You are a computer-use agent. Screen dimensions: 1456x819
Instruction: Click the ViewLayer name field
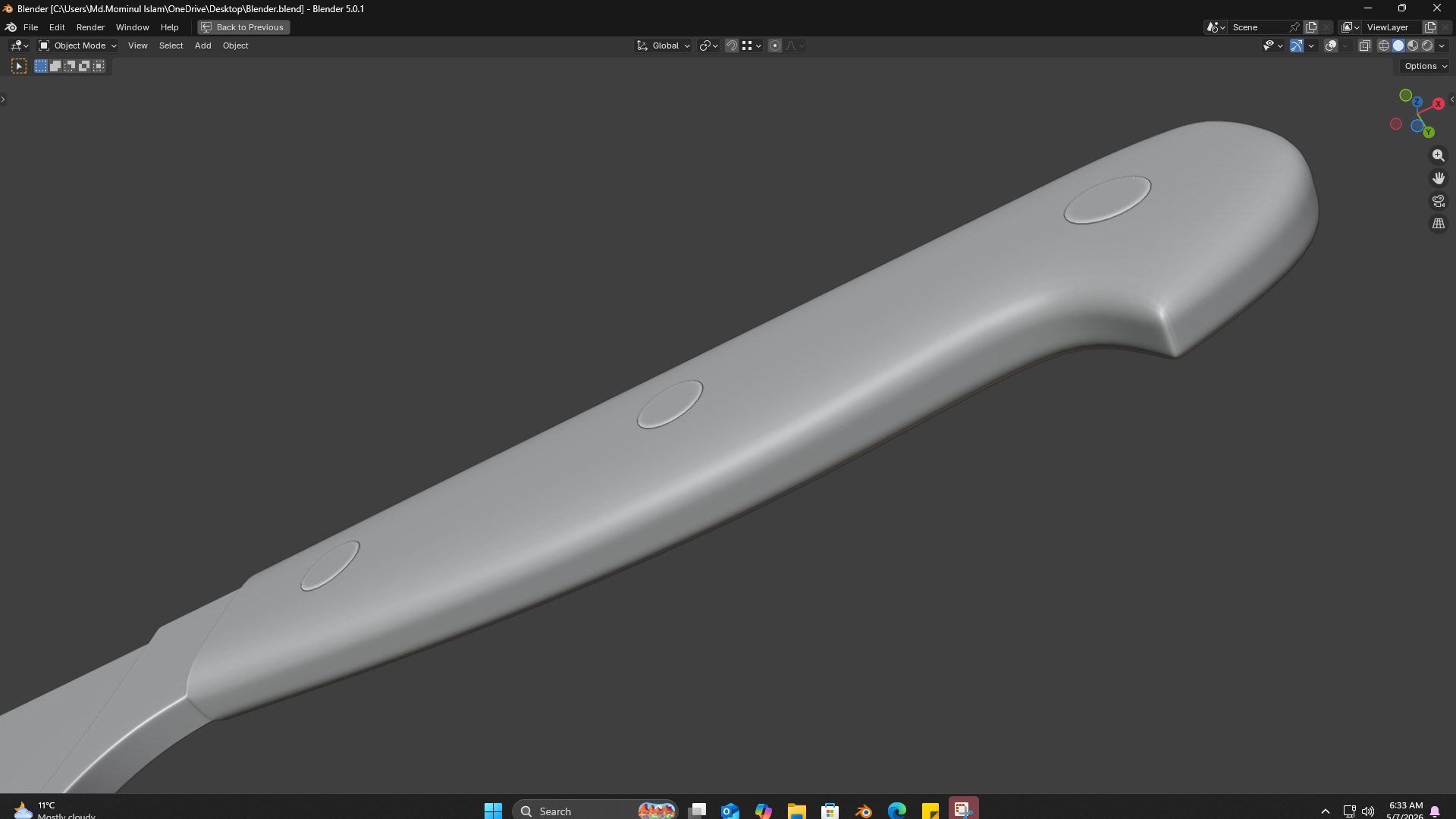click(x=1392, y=27)
